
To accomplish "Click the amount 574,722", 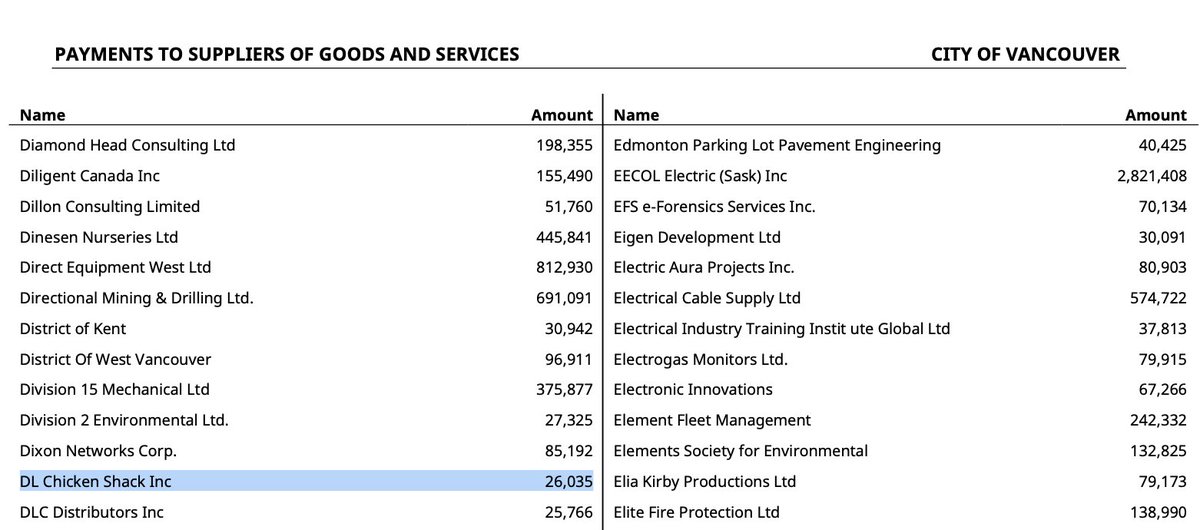I will [1158, 298].
